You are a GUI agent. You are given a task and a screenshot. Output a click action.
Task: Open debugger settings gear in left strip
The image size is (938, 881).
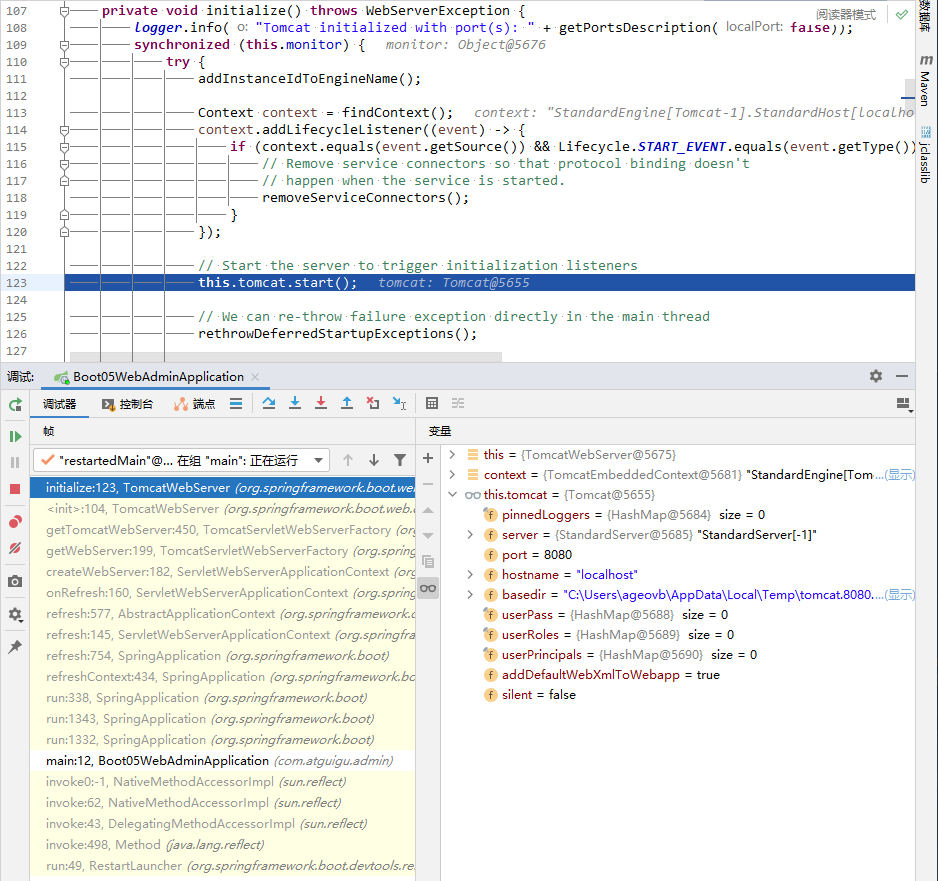click(x=15, y=614)
